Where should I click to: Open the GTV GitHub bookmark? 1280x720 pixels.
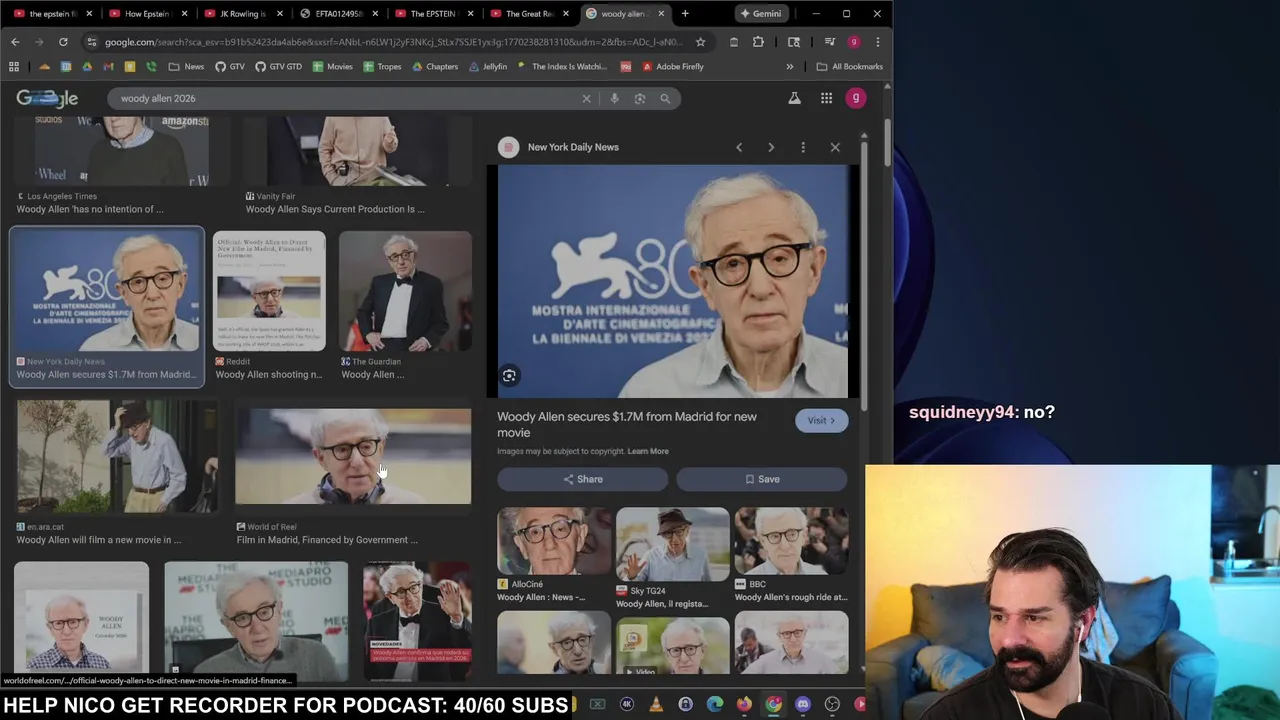pos(230,66)
